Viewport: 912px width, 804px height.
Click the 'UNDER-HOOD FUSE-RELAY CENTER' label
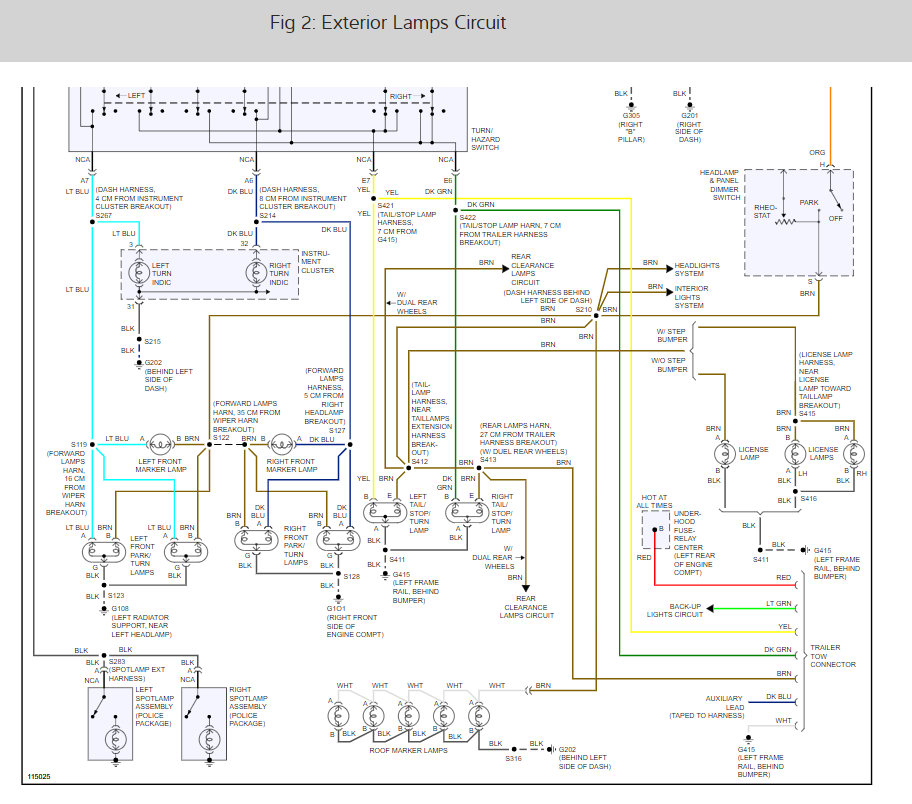(x=688, y=531)
